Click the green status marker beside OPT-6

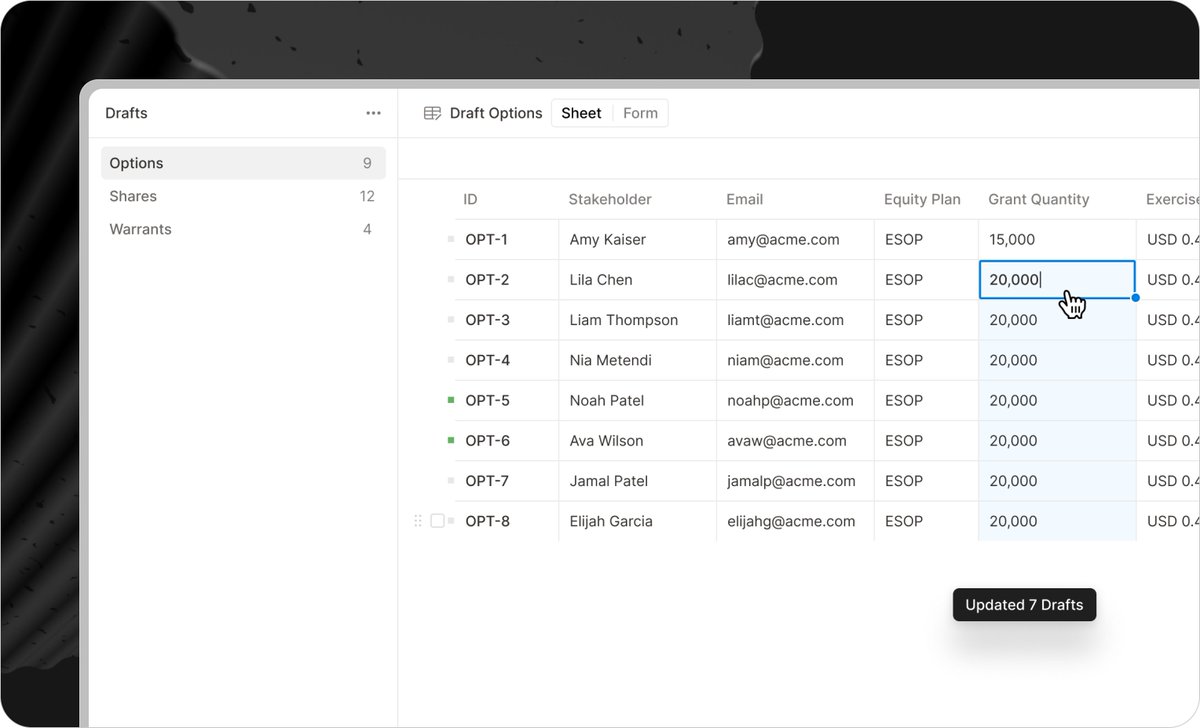[x=451, y=440]
